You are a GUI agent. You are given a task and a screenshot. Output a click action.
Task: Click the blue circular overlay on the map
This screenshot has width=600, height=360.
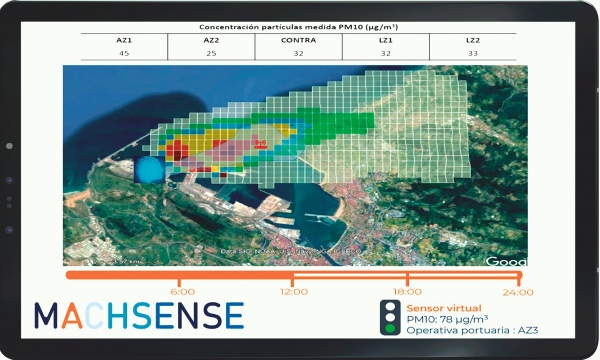tap(150, 169)
